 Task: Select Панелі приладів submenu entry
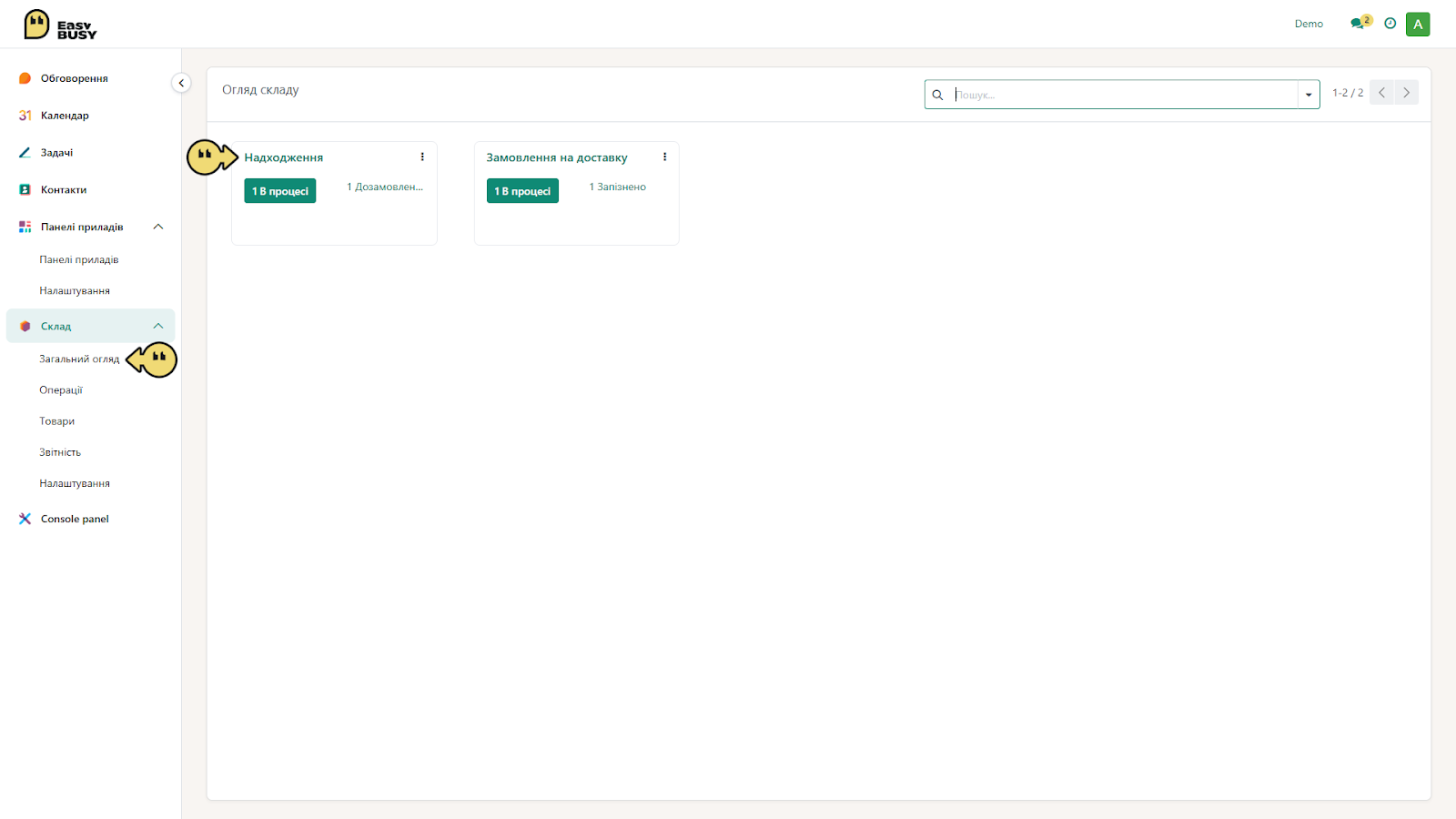pos(79,259)
